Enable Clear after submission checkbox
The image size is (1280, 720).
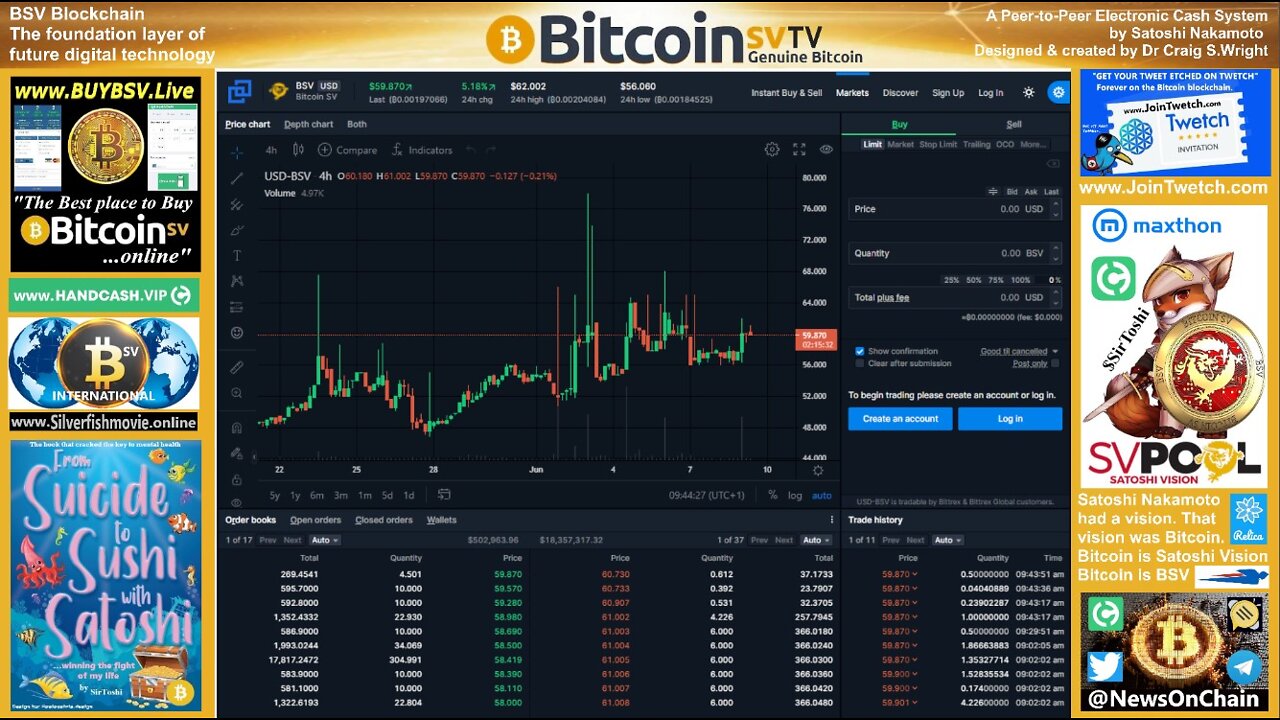(x=859, y=363)
